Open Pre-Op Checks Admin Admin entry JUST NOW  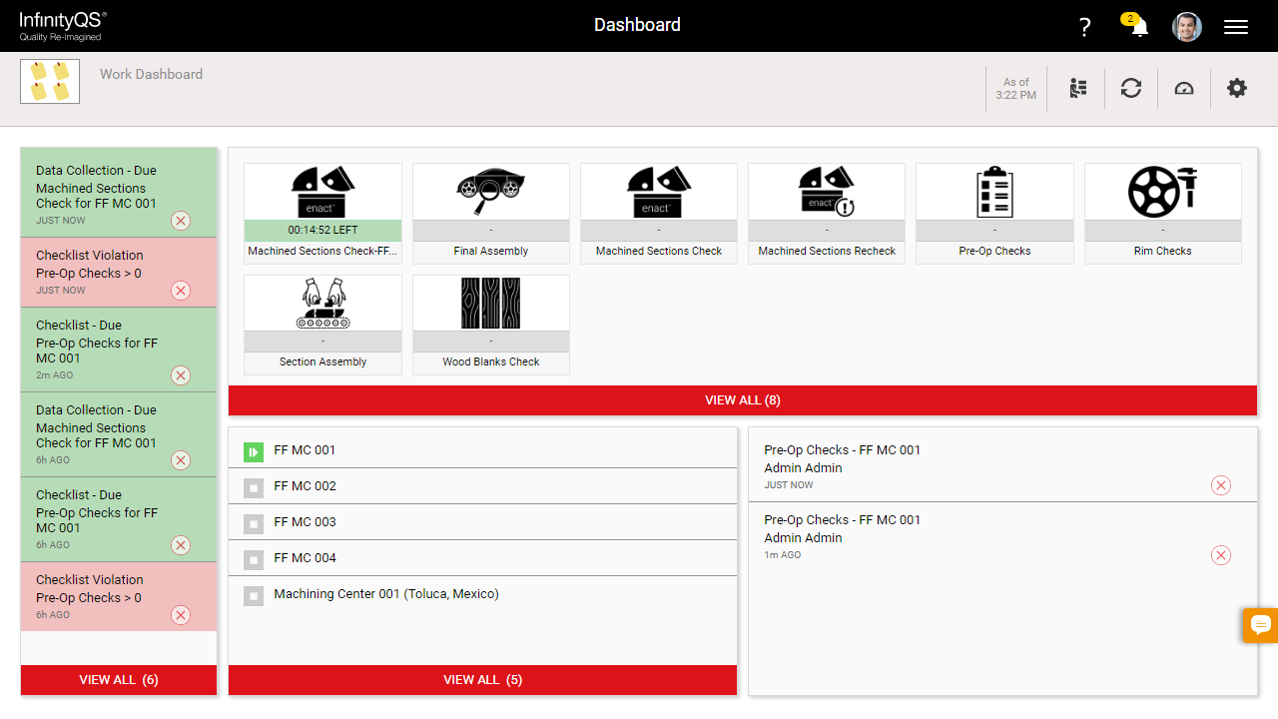pos(1002,466)
